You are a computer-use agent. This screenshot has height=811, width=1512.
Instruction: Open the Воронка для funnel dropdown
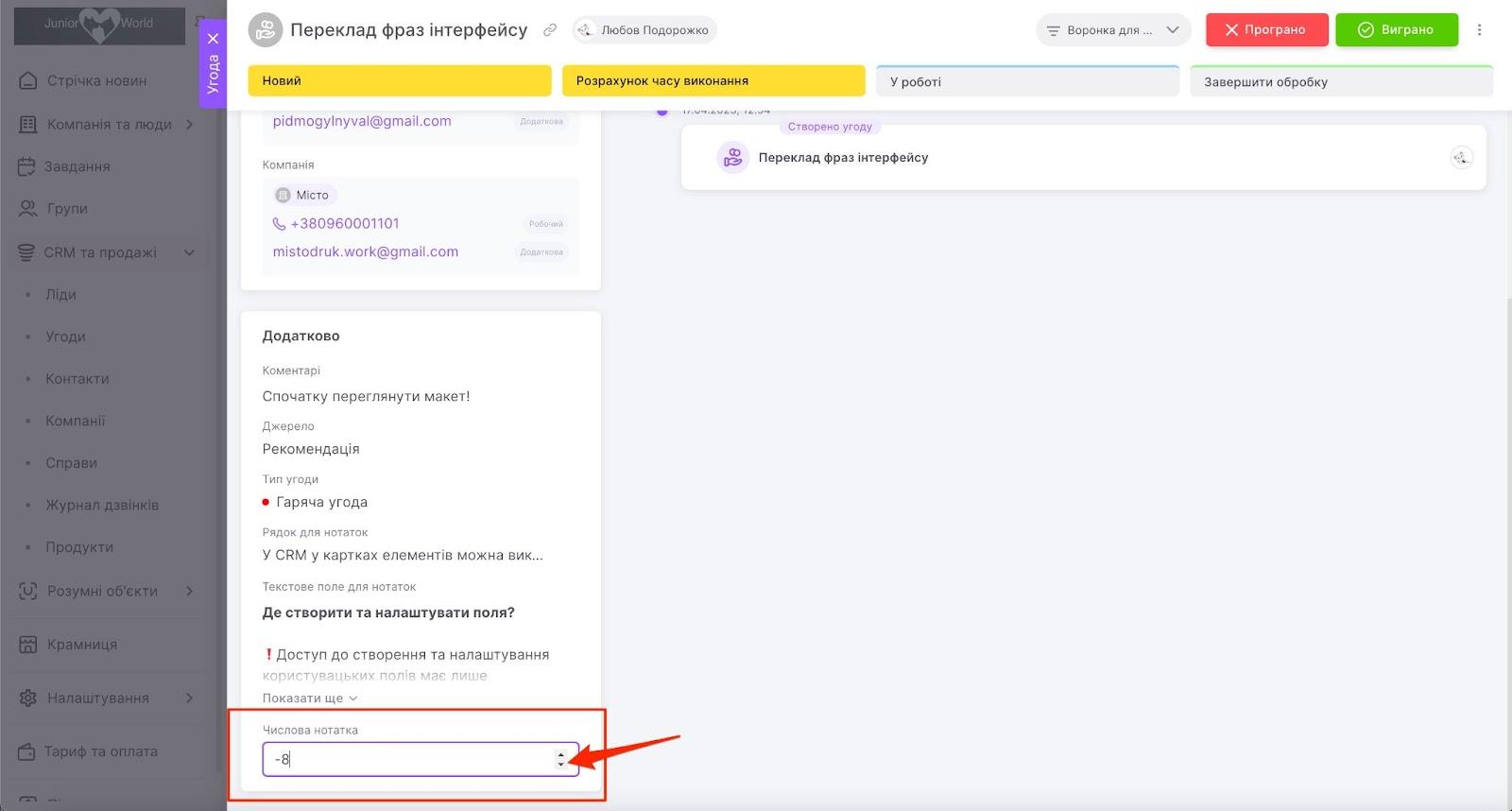[x=1112, y=30]
